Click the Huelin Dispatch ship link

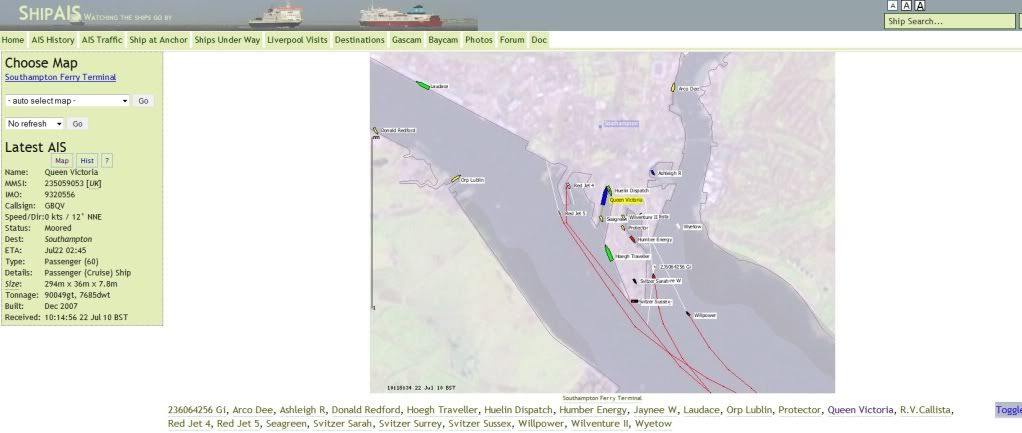point(518,410)
